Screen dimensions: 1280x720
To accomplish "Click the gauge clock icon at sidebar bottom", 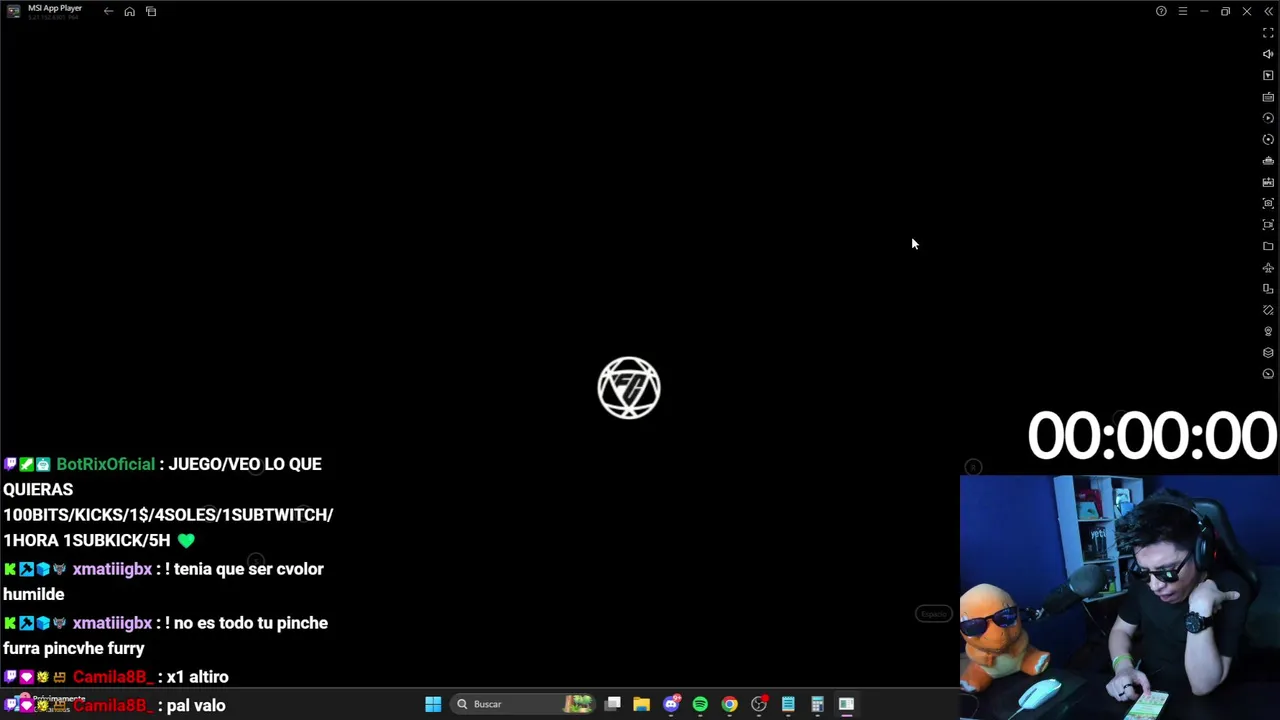I will (1268, 374).
